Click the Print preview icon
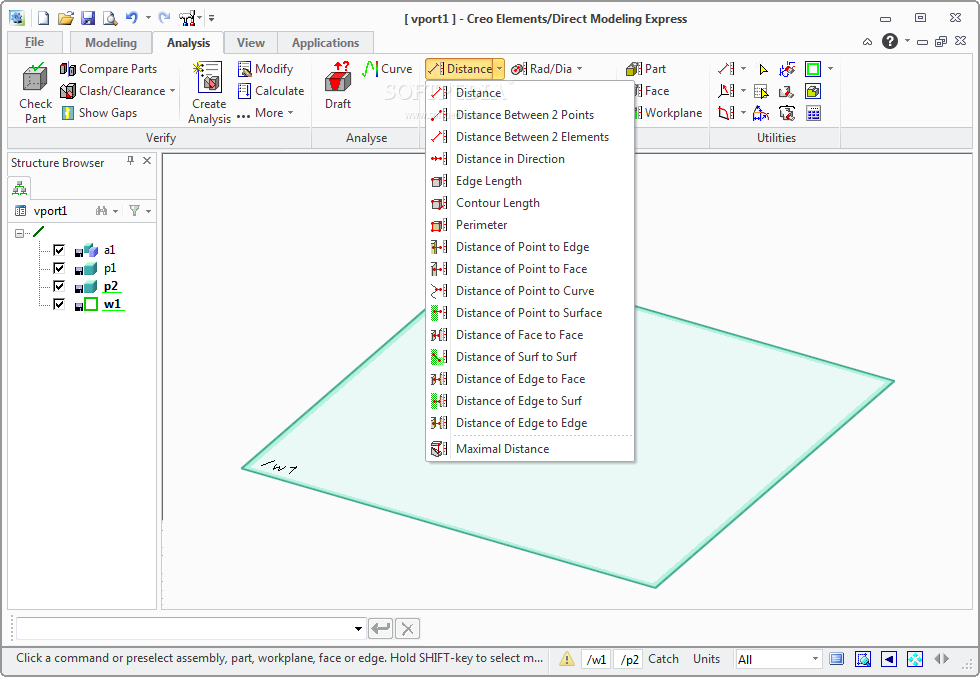The height and width of the screenshot is (677, 980). click(x=110, y=18)
